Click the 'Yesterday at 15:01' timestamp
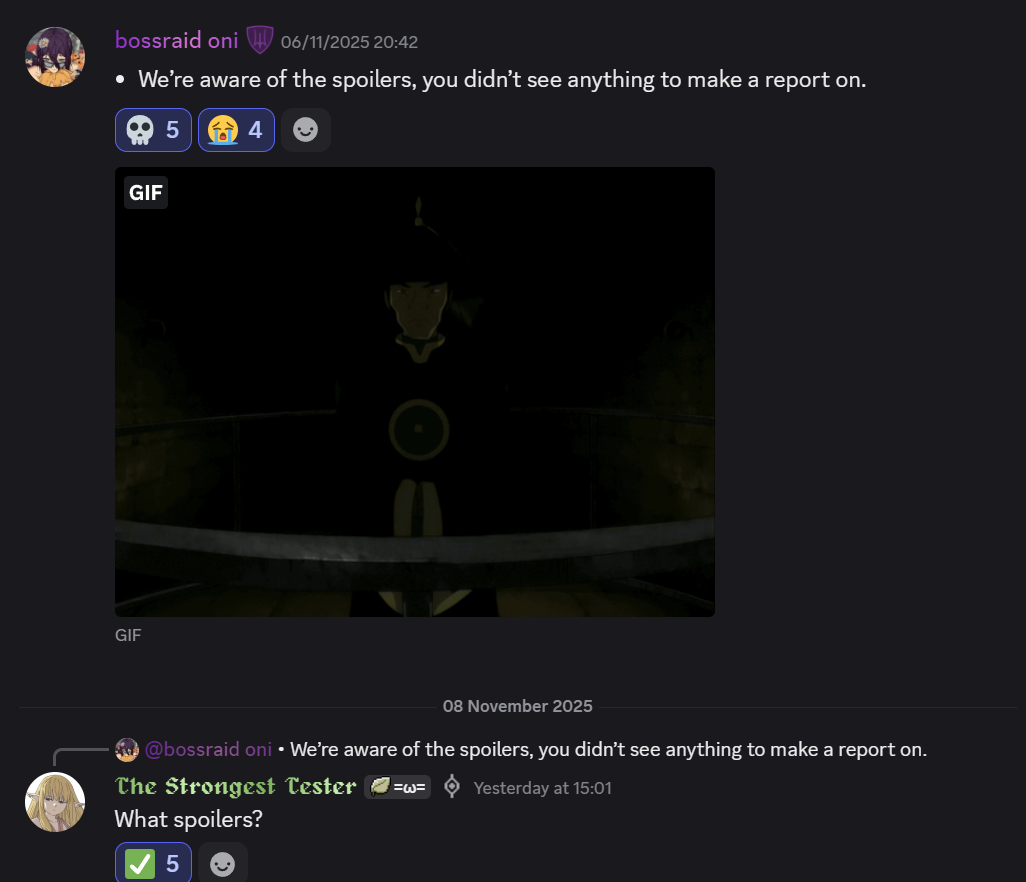This screenshot has height=882, width=1026. click(x=542, y=788)
